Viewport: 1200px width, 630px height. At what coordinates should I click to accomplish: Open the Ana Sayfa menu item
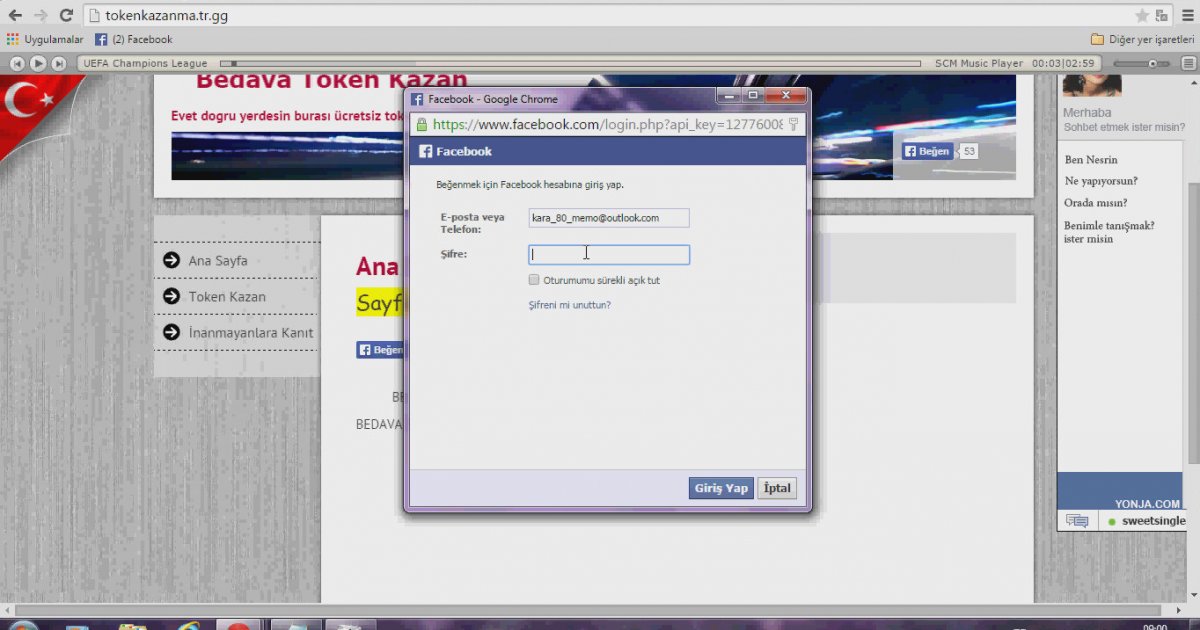pyautogui.click(x=218, y=261)
